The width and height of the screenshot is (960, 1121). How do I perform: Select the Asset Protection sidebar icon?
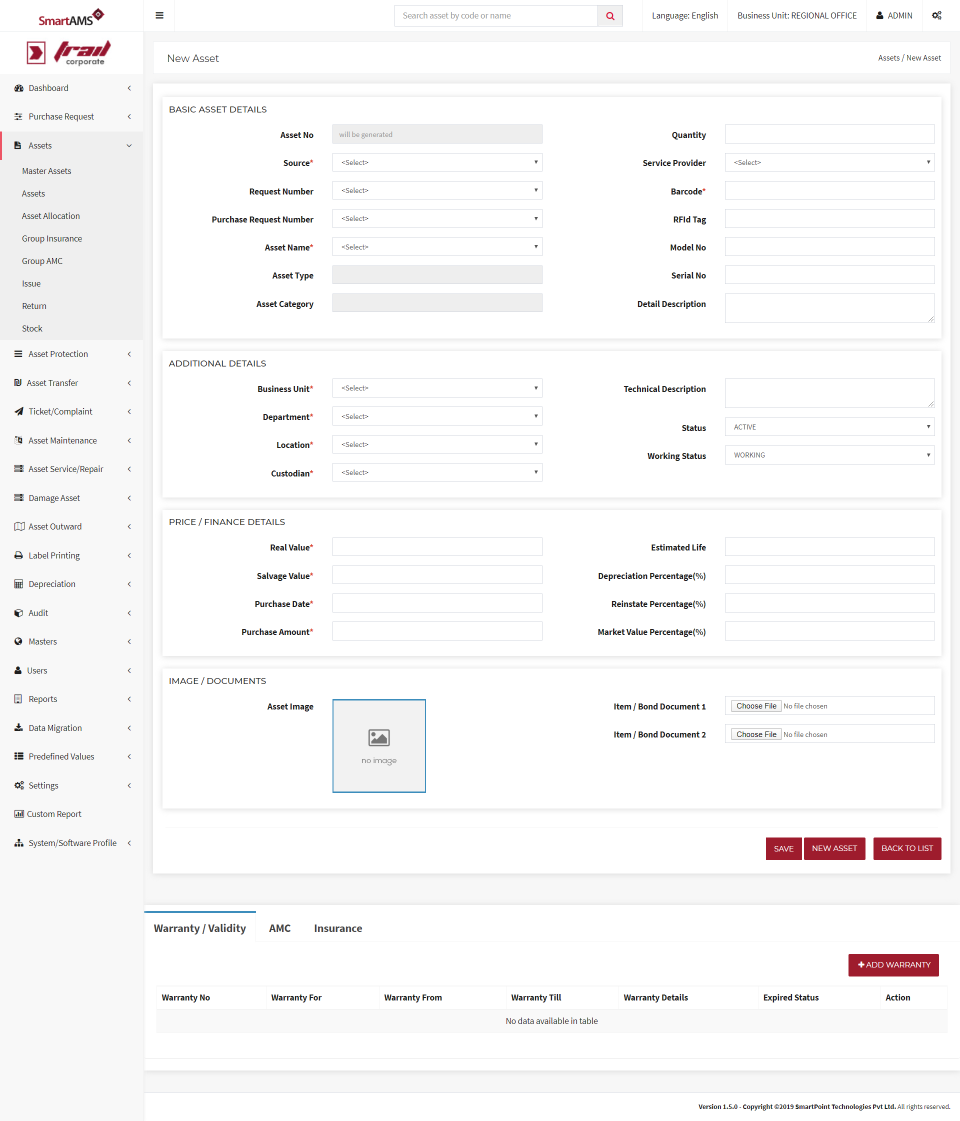[x=17, y=353]
